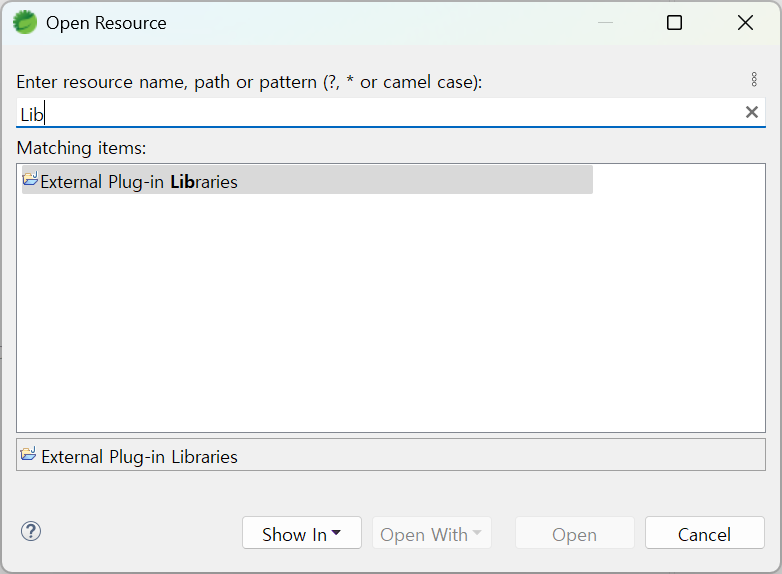Click the greyed-out minimize icon in title bar
Viewport: 782px width, 574px height.
point(605,22)
